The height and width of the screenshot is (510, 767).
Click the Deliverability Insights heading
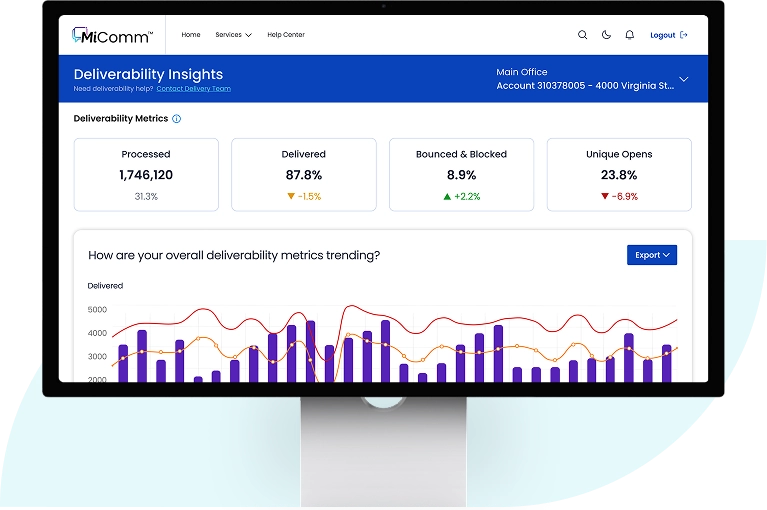pyautogui.click(x=148, y=74)
